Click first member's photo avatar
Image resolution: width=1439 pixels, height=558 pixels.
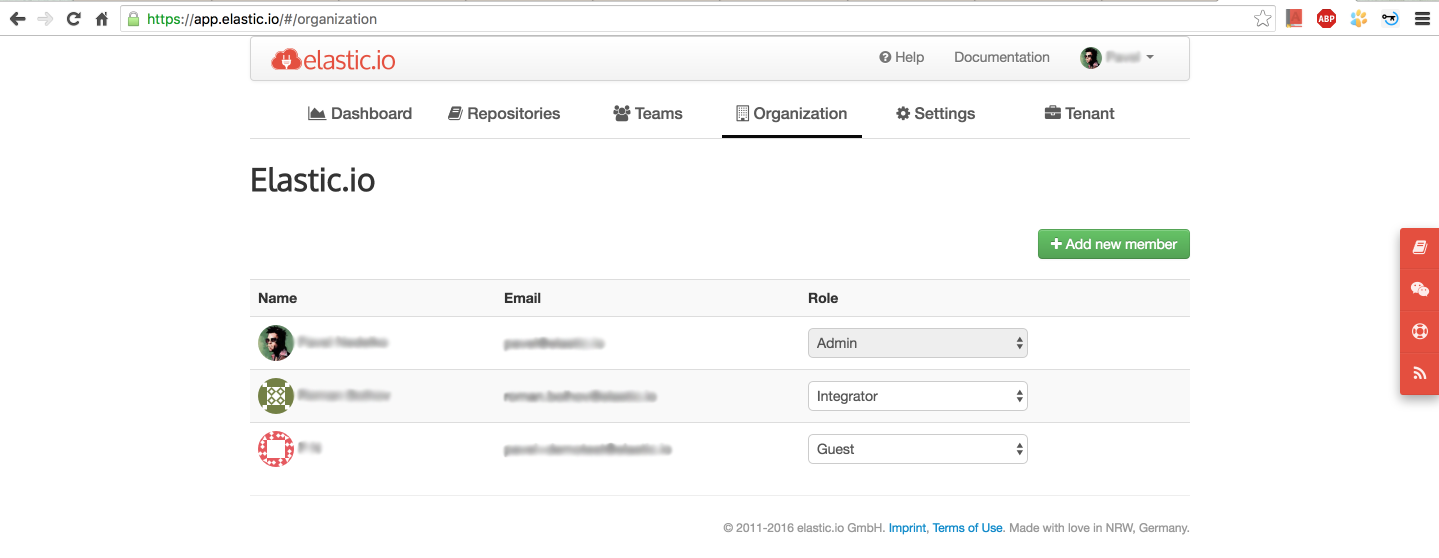click(276, 343)
